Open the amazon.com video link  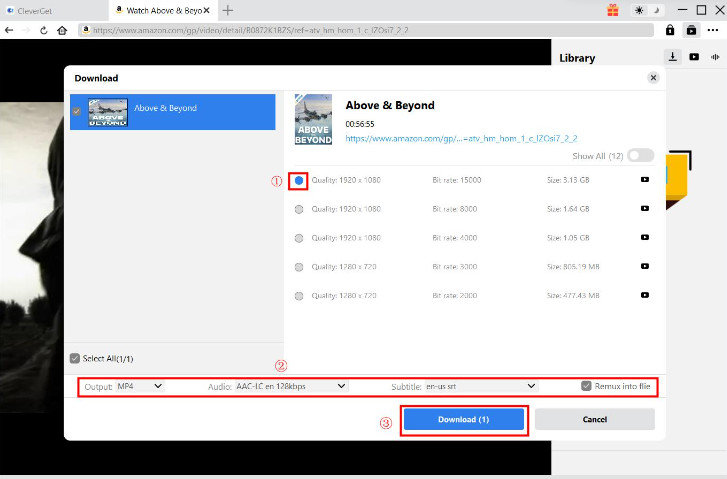(x=461, y=138)
